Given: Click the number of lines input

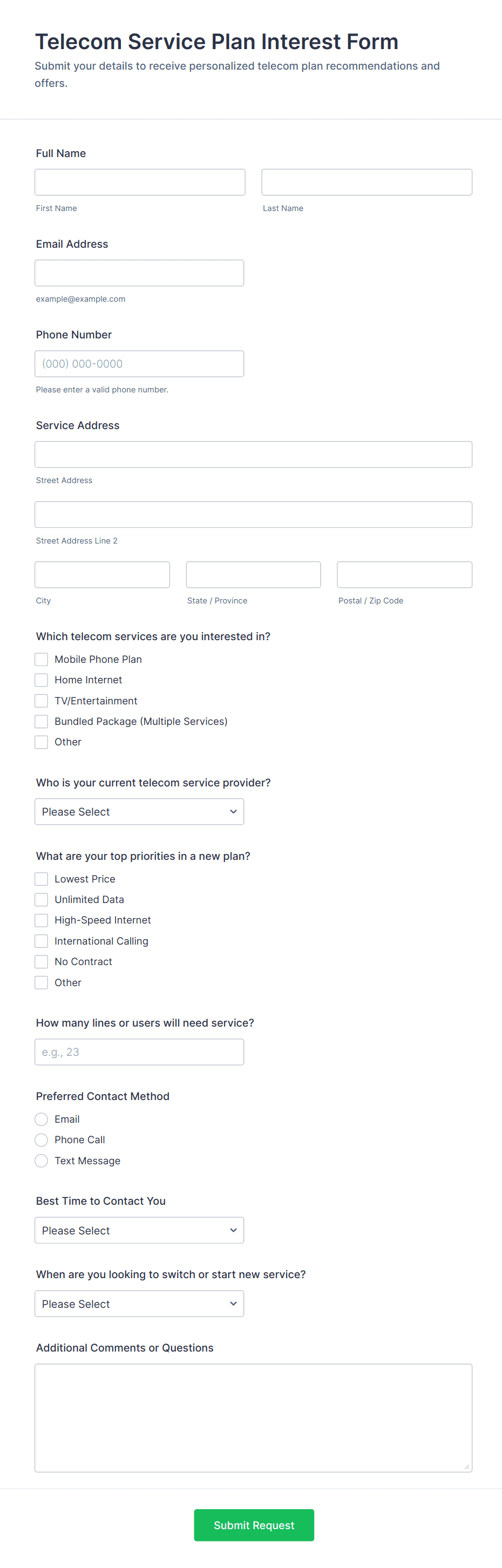Looking at the screenshot, I should point(139,1052).
